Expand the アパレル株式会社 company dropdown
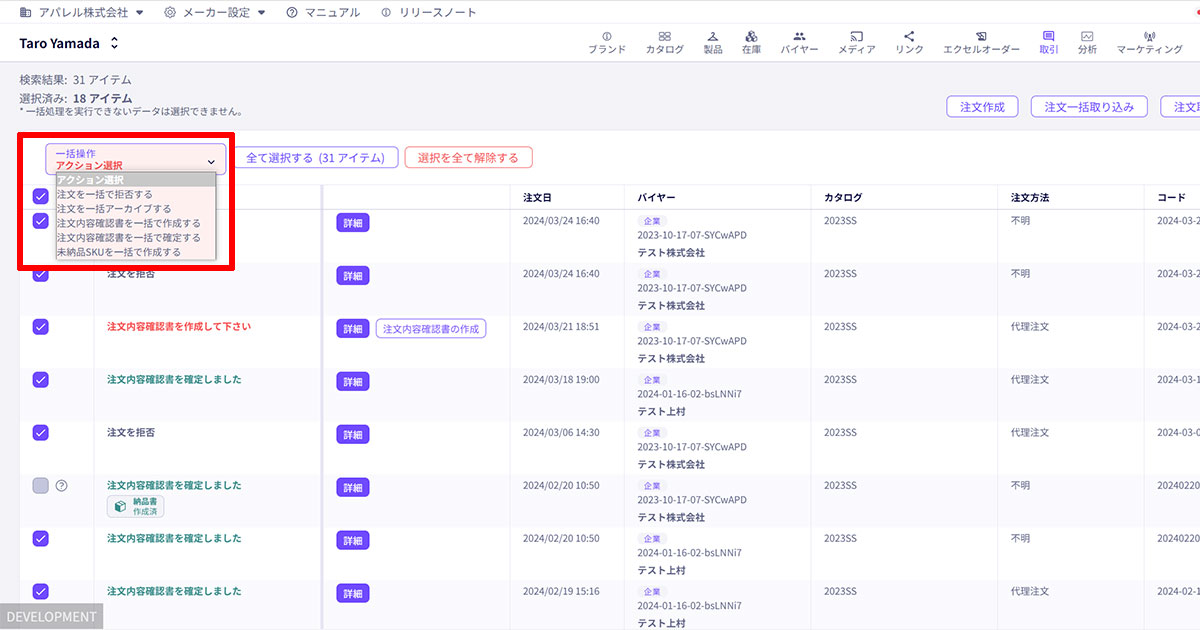The image size is (1200, 630). pos(139,13)
